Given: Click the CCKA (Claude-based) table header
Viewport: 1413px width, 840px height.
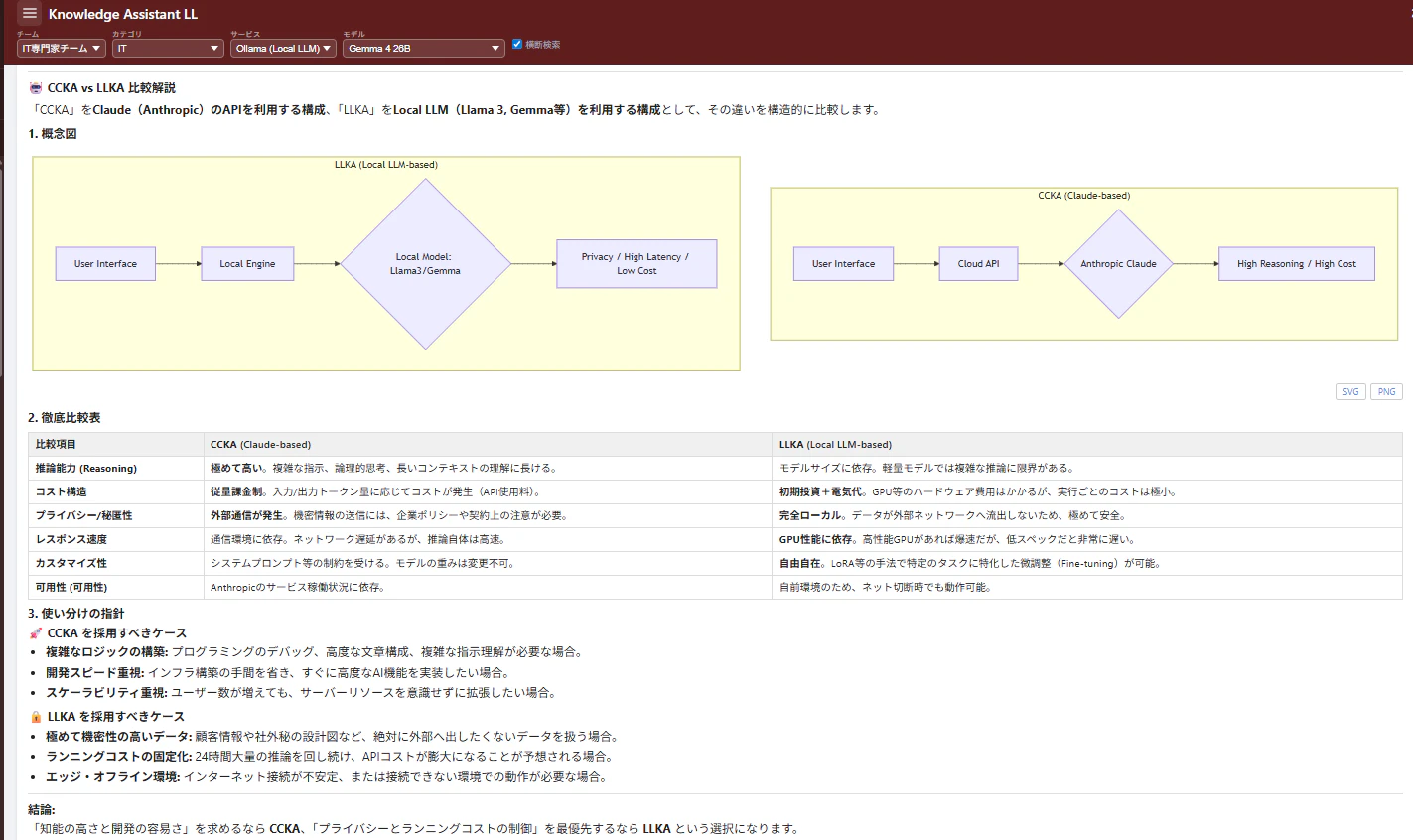Looking at the screenshot, I should pos(488,444).
